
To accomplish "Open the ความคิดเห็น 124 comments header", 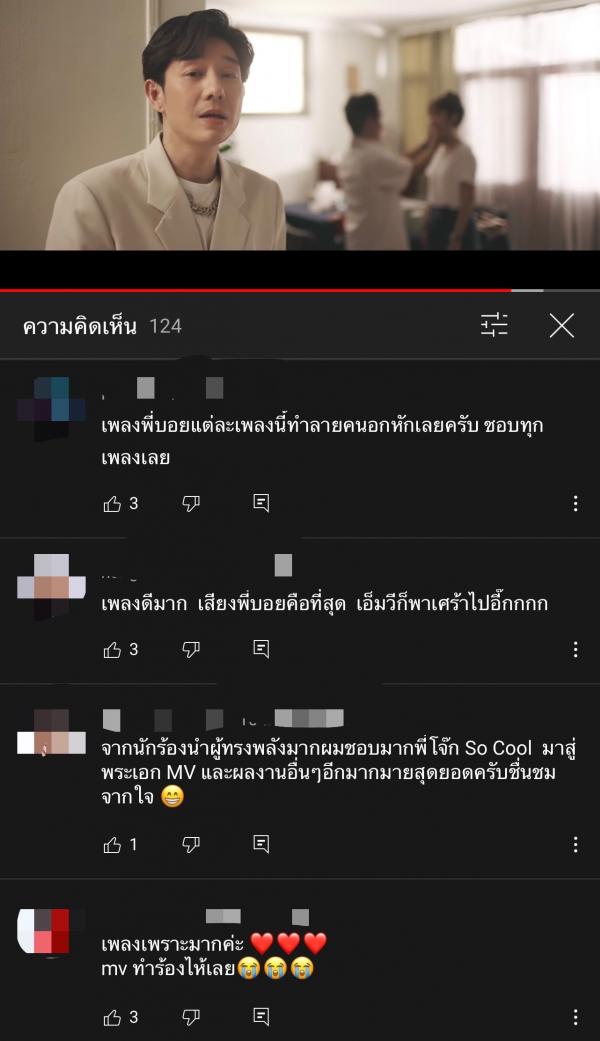I will click(102, 326).
